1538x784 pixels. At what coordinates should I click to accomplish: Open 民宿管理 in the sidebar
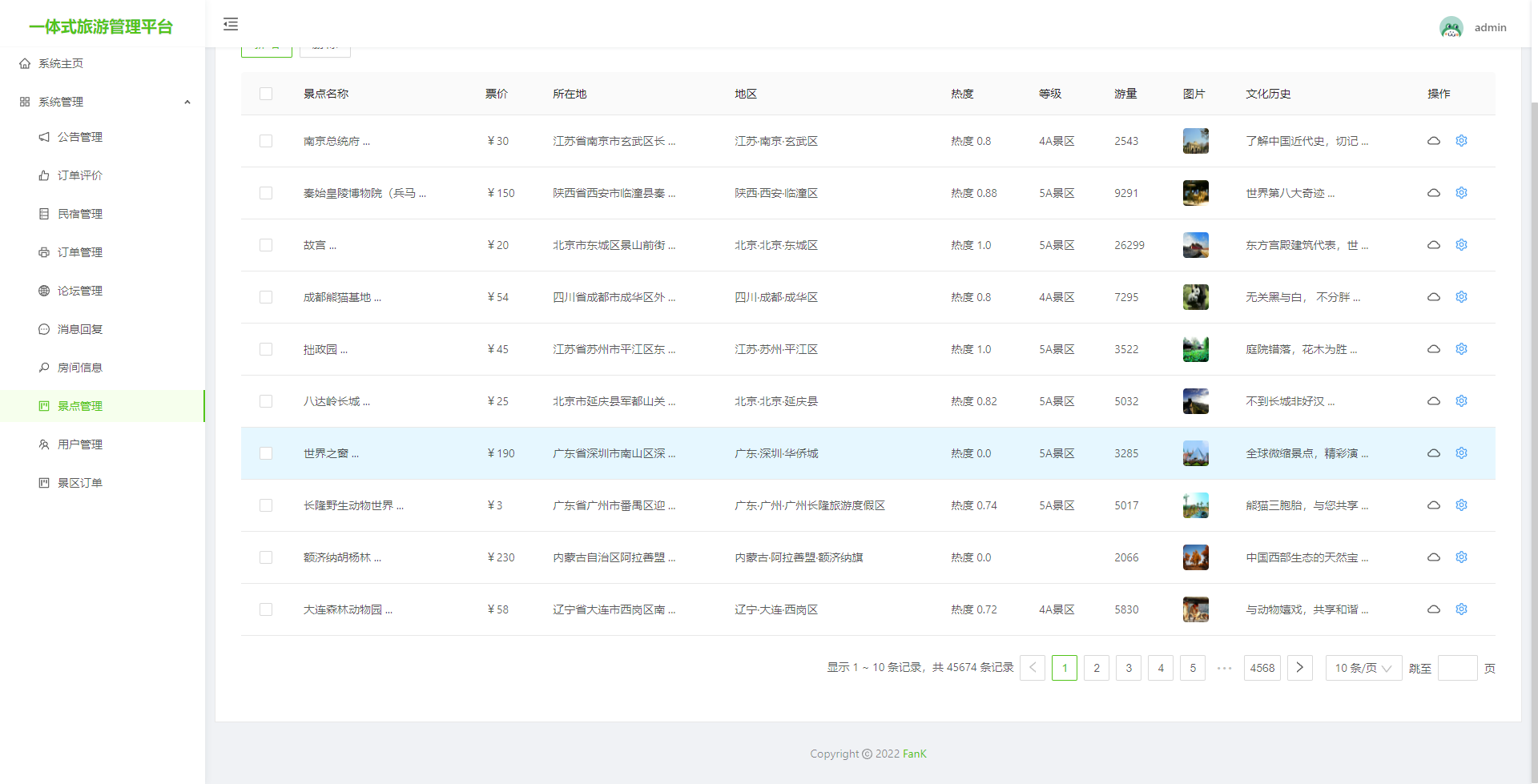click(x=103, y=214)
